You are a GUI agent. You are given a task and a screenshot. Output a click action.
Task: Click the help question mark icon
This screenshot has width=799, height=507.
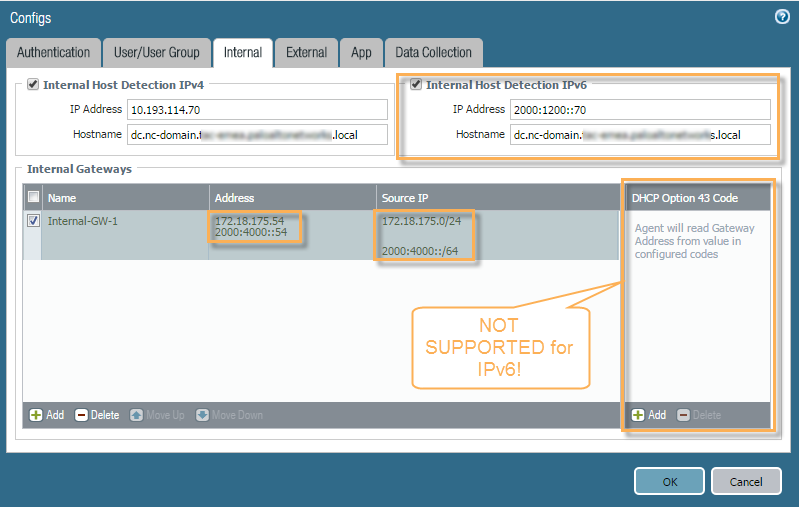[x=782, y=17]
